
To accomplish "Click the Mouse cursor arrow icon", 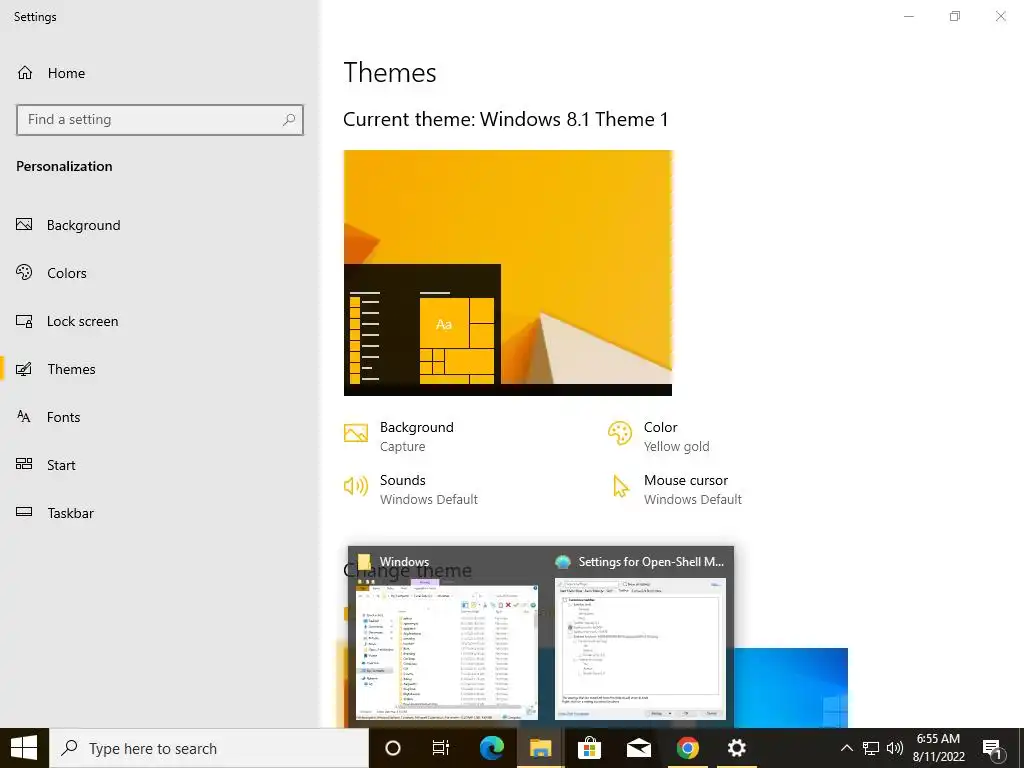I will coord(620,486).
